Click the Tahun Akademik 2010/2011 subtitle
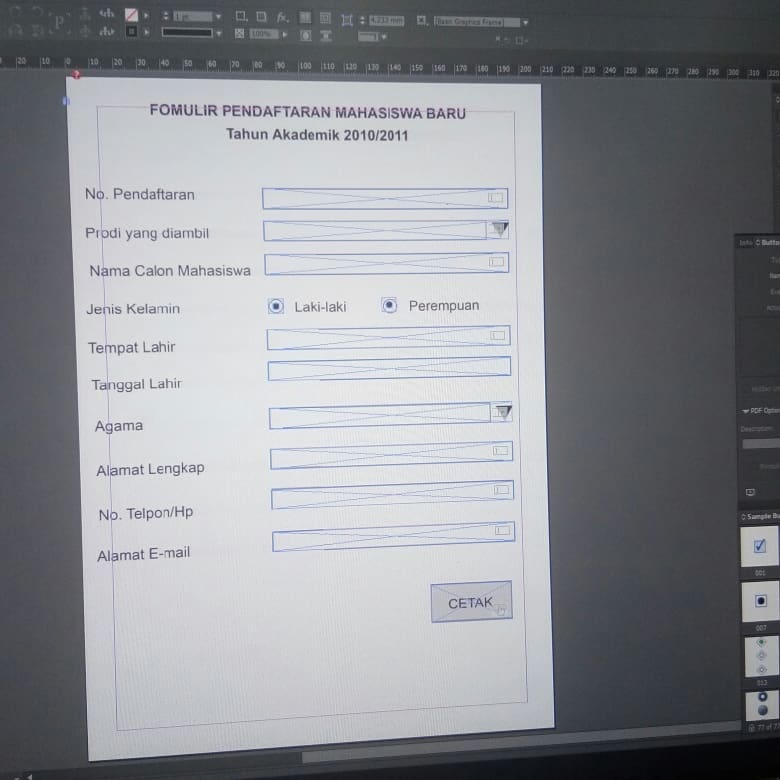The height and width of the screenshot is (780, 780). [x=317, y=134]
